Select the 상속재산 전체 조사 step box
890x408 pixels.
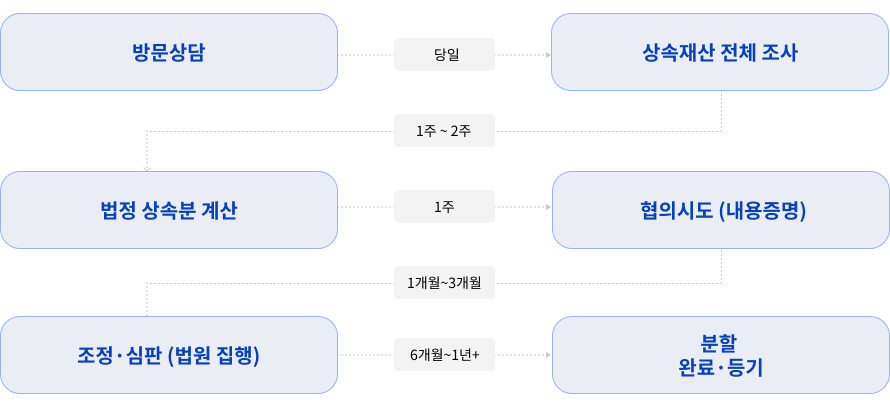720,52
